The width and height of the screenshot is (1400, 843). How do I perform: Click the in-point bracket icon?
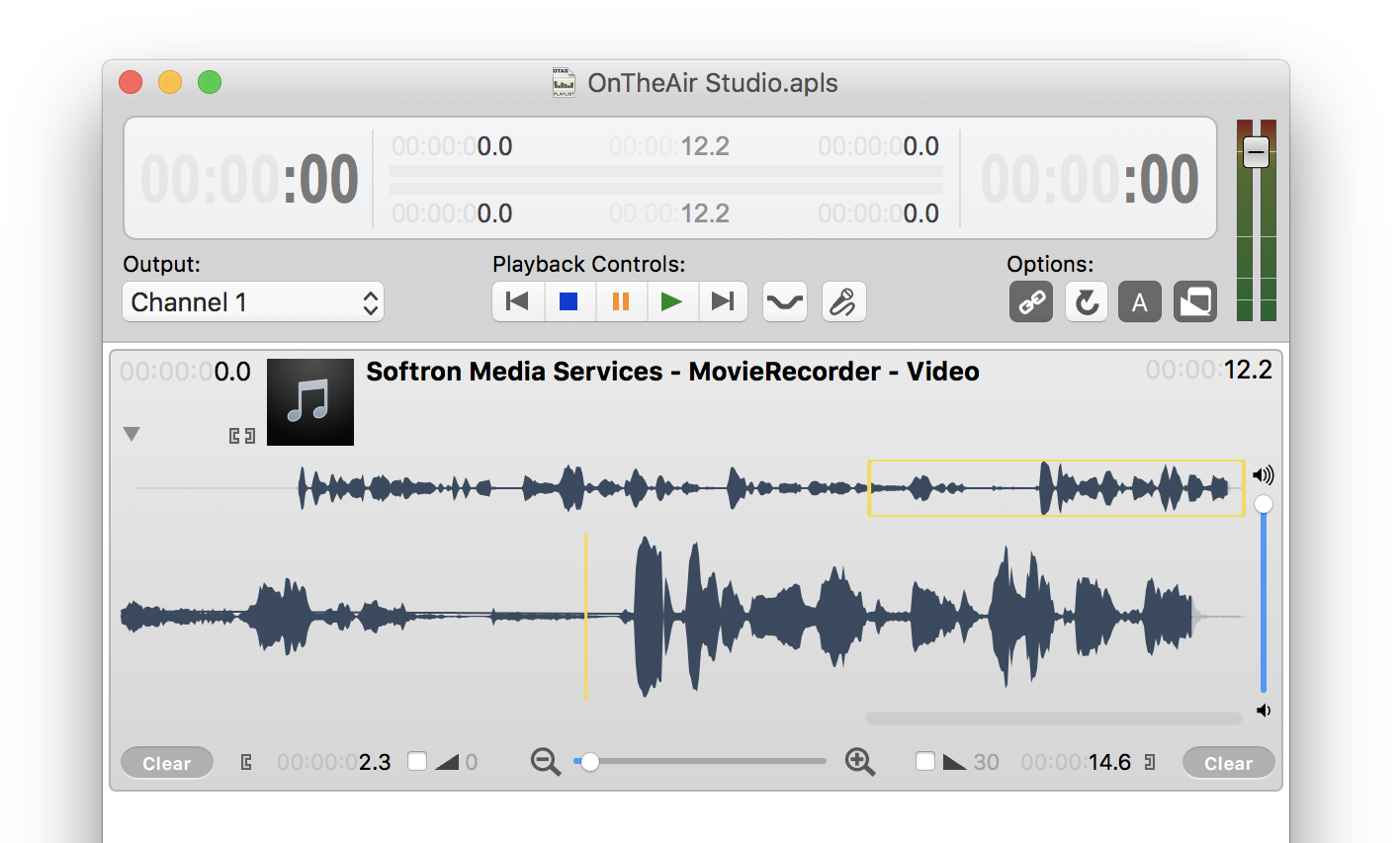[x=246, y=762]
